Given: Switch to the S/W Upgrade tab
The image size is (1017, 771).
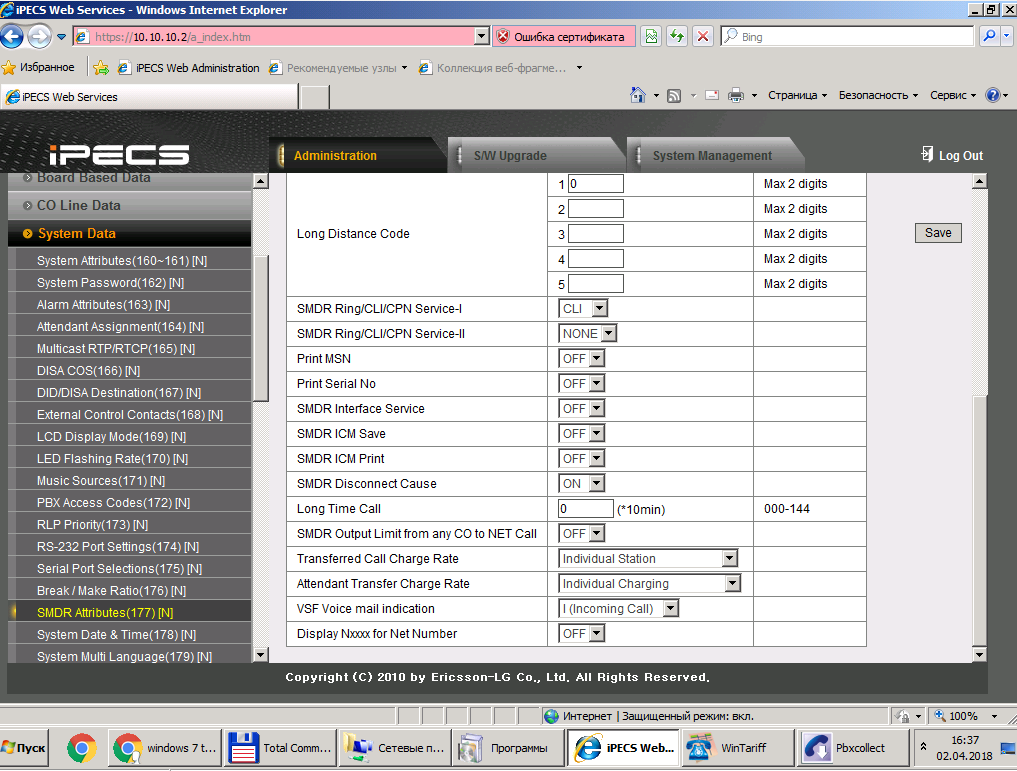Looking at the screenshot, I should pos(510,156).
